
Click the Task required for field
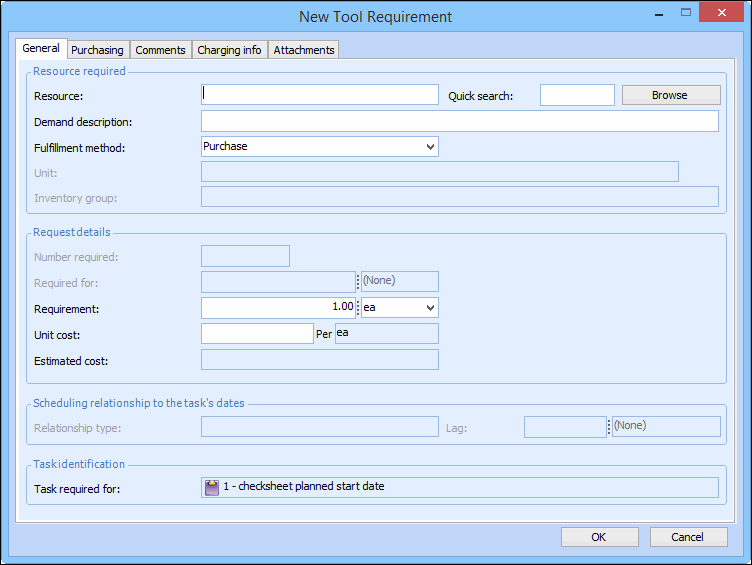459,487
